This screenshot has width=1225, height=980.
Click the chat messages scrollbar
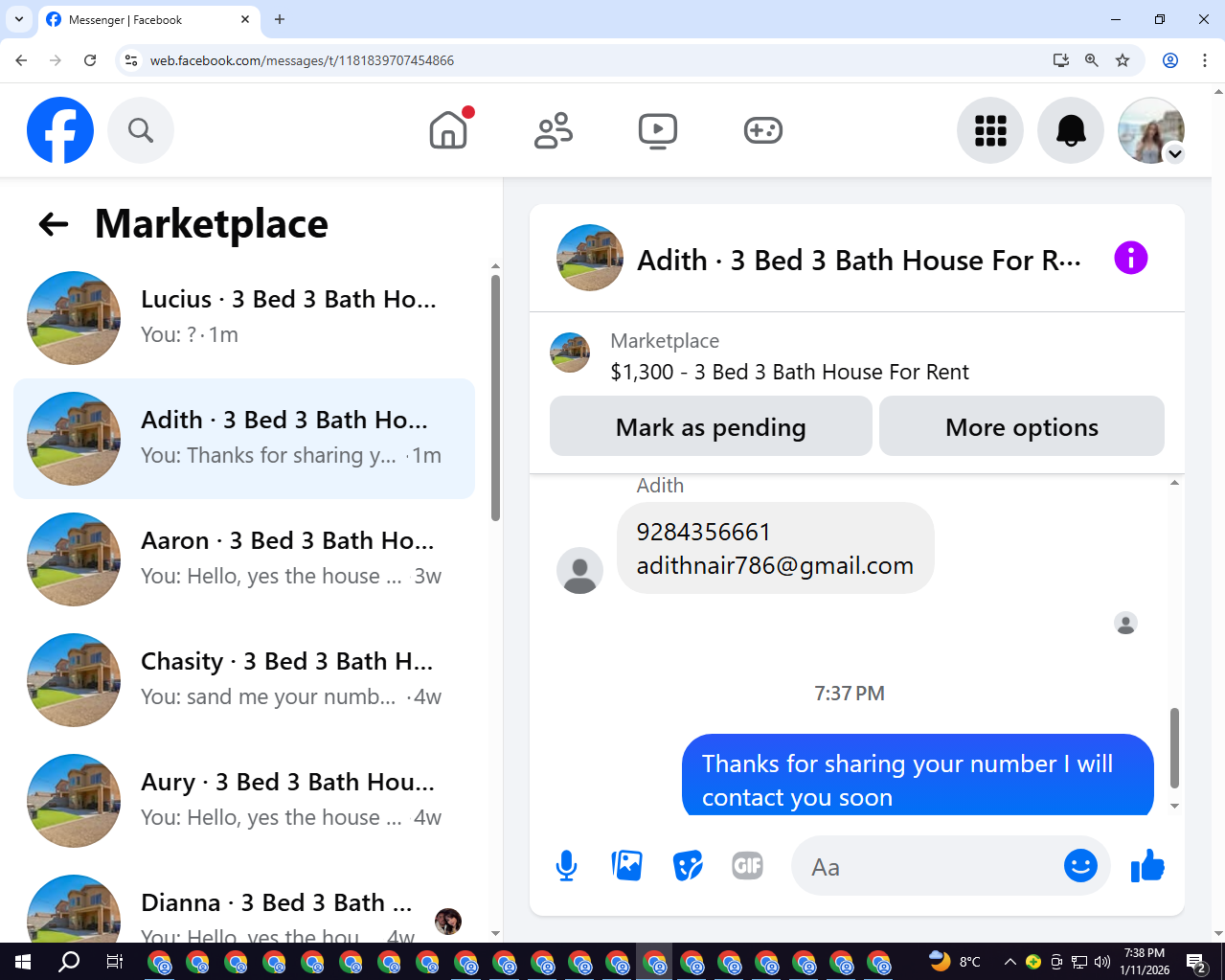point(1174,747)
